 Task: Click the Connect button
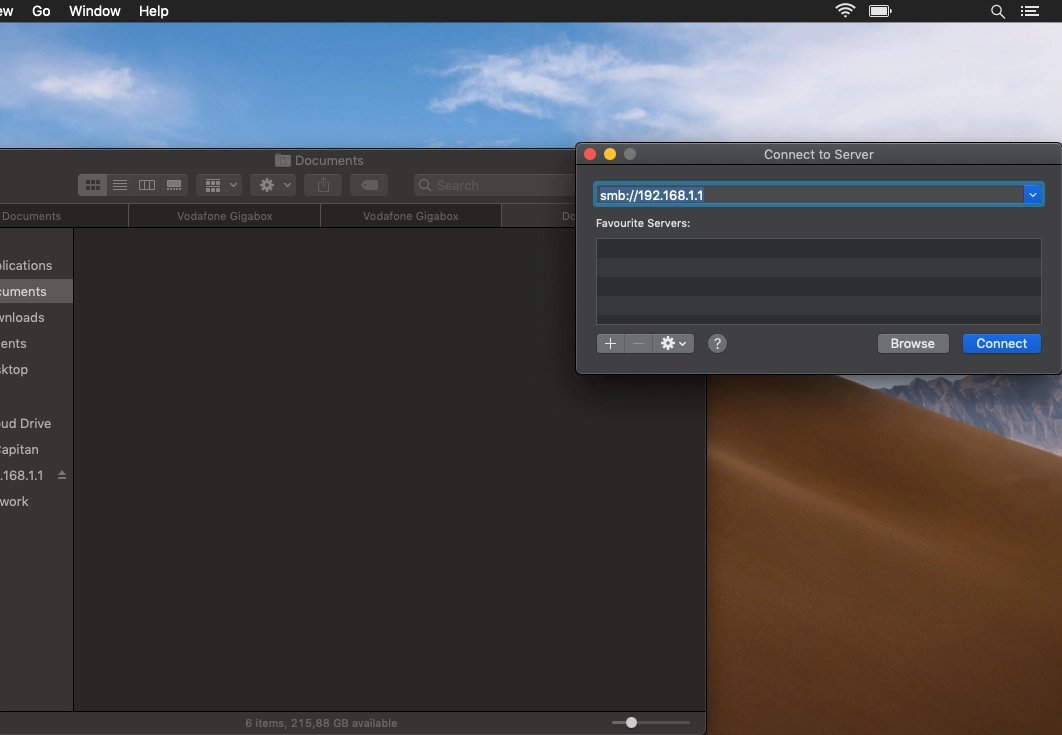pos(1001,343)
